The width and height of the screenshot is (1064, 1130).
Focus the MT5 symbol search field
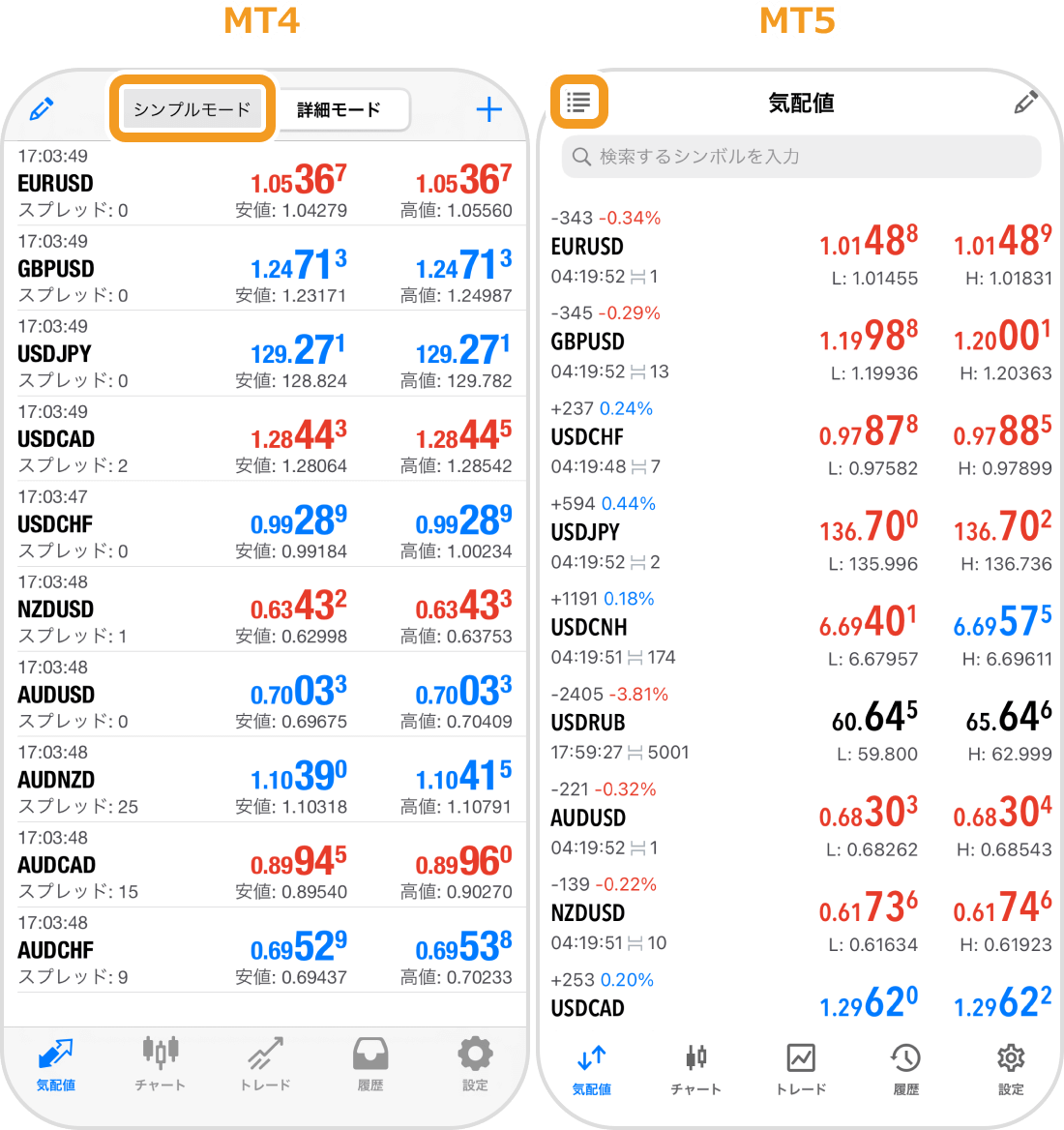(x=801, y=157)
